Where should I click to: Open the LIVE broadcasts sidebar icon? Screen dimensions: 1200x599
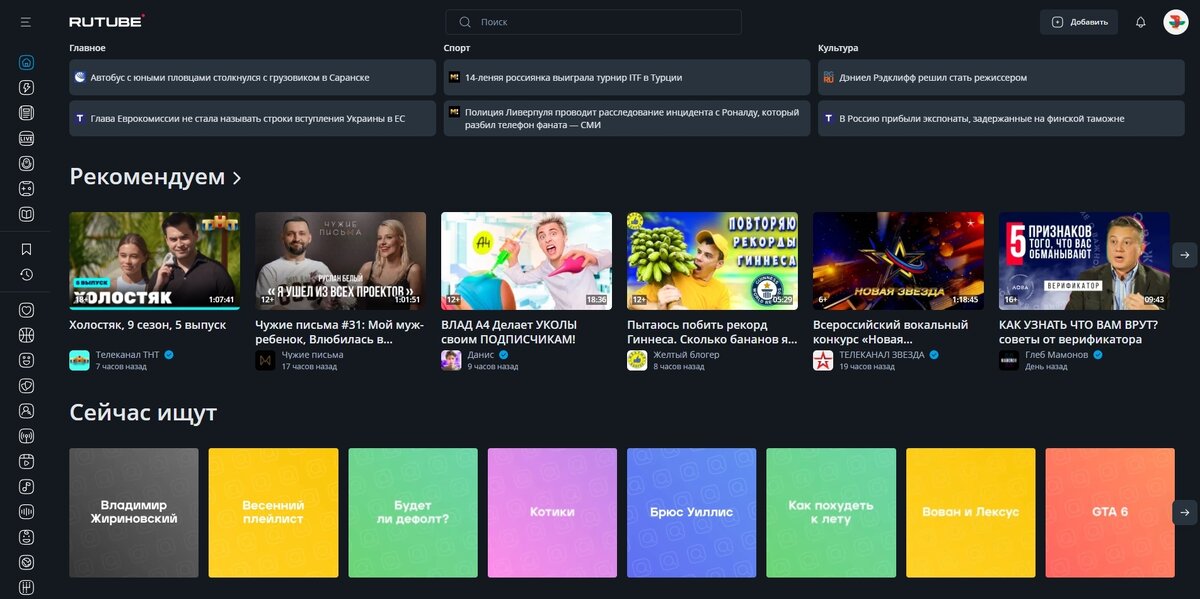pyautogui.click(x=26, y=138)
